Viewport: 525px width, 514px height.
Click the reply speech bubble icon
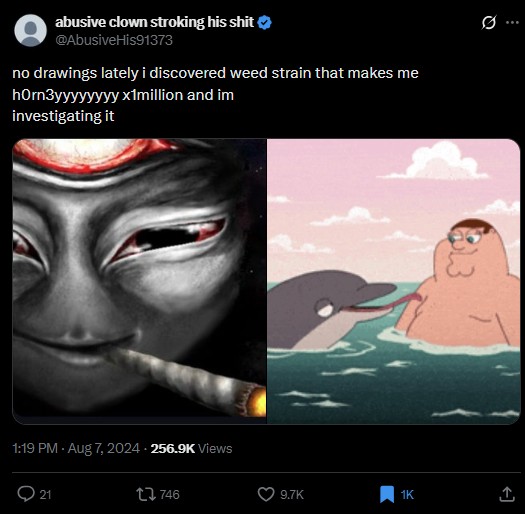pyautogui.click(x=26, y=494)
